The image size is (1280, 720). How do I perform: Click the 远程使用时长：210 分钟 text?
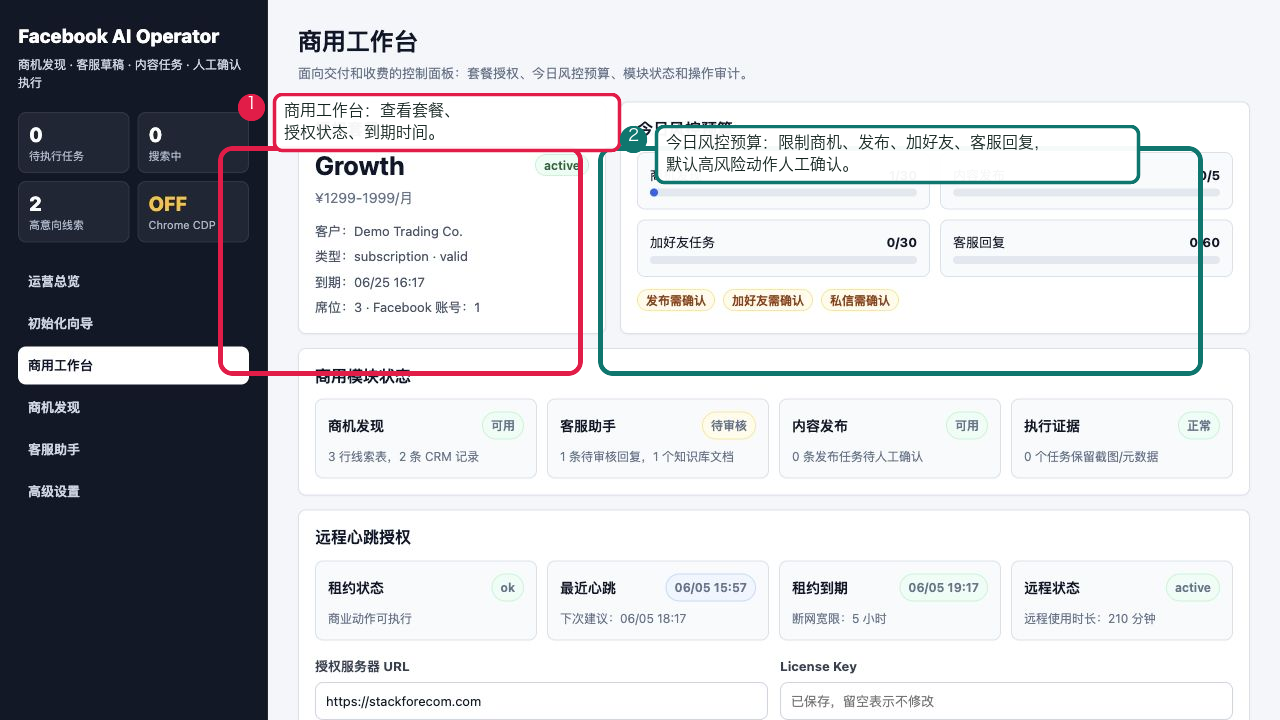[1090, 619]
